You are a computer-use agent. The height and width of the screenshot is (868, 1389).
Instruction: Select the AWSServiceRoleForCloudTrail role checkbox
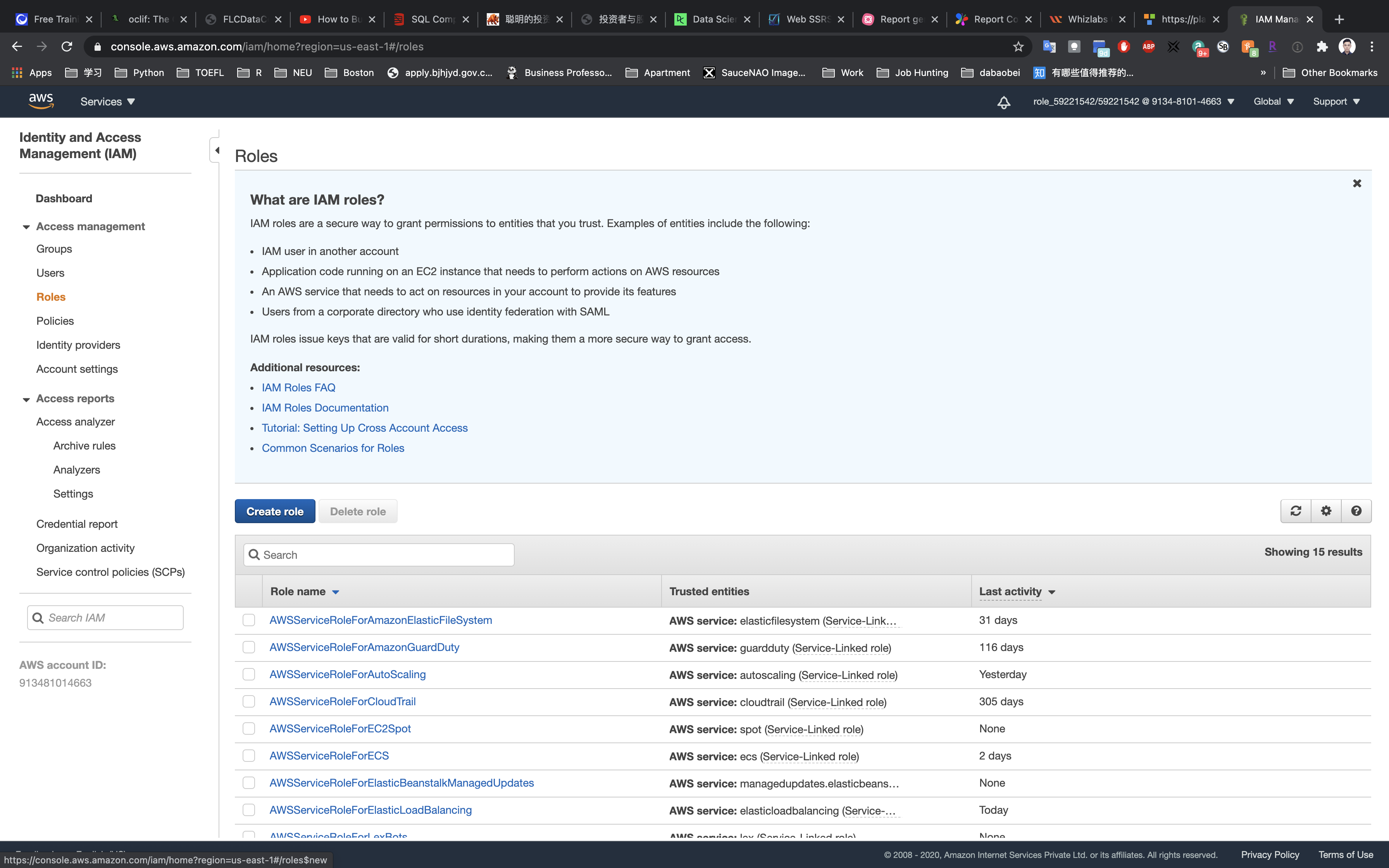coord(248,701)
